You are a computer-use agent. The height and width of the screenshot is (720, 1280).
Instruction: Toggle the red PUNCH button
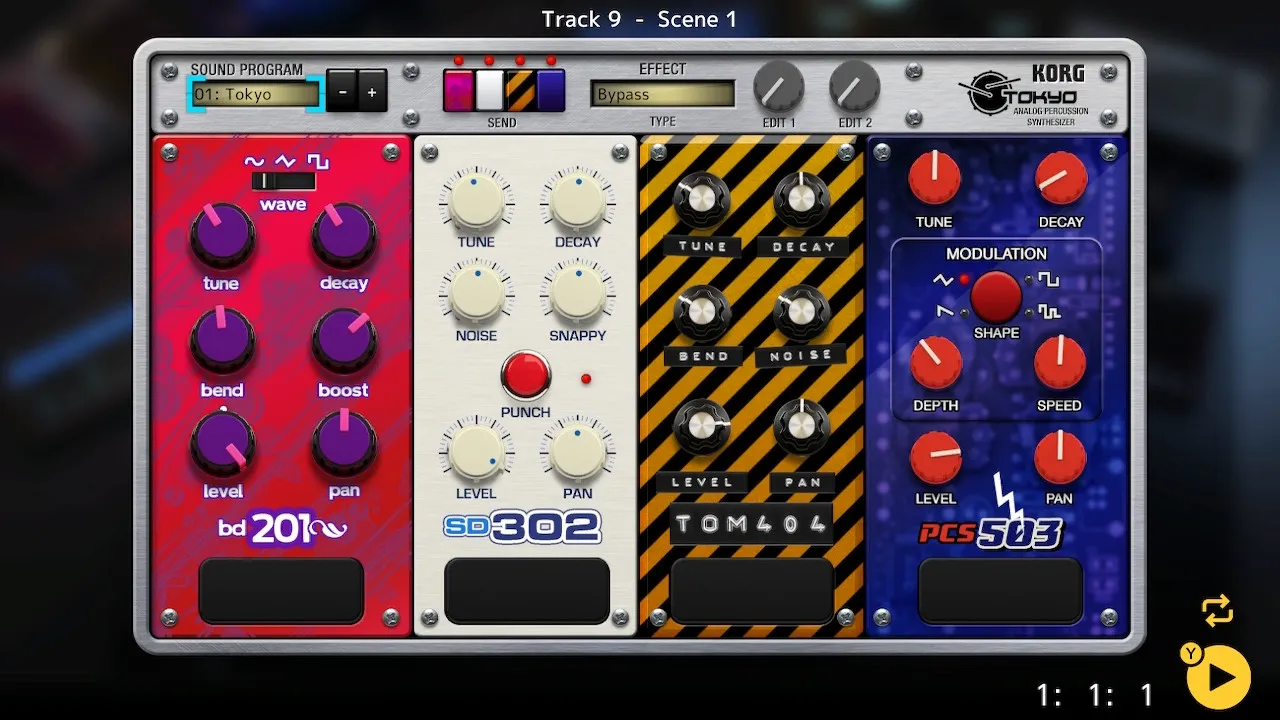pyautogui.click(x=526, y=376)
